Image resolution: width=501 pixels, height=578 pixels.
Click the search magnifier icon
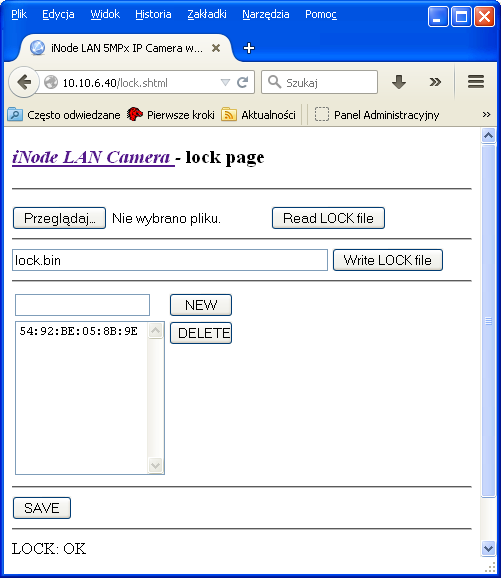[x=274, y=81]
